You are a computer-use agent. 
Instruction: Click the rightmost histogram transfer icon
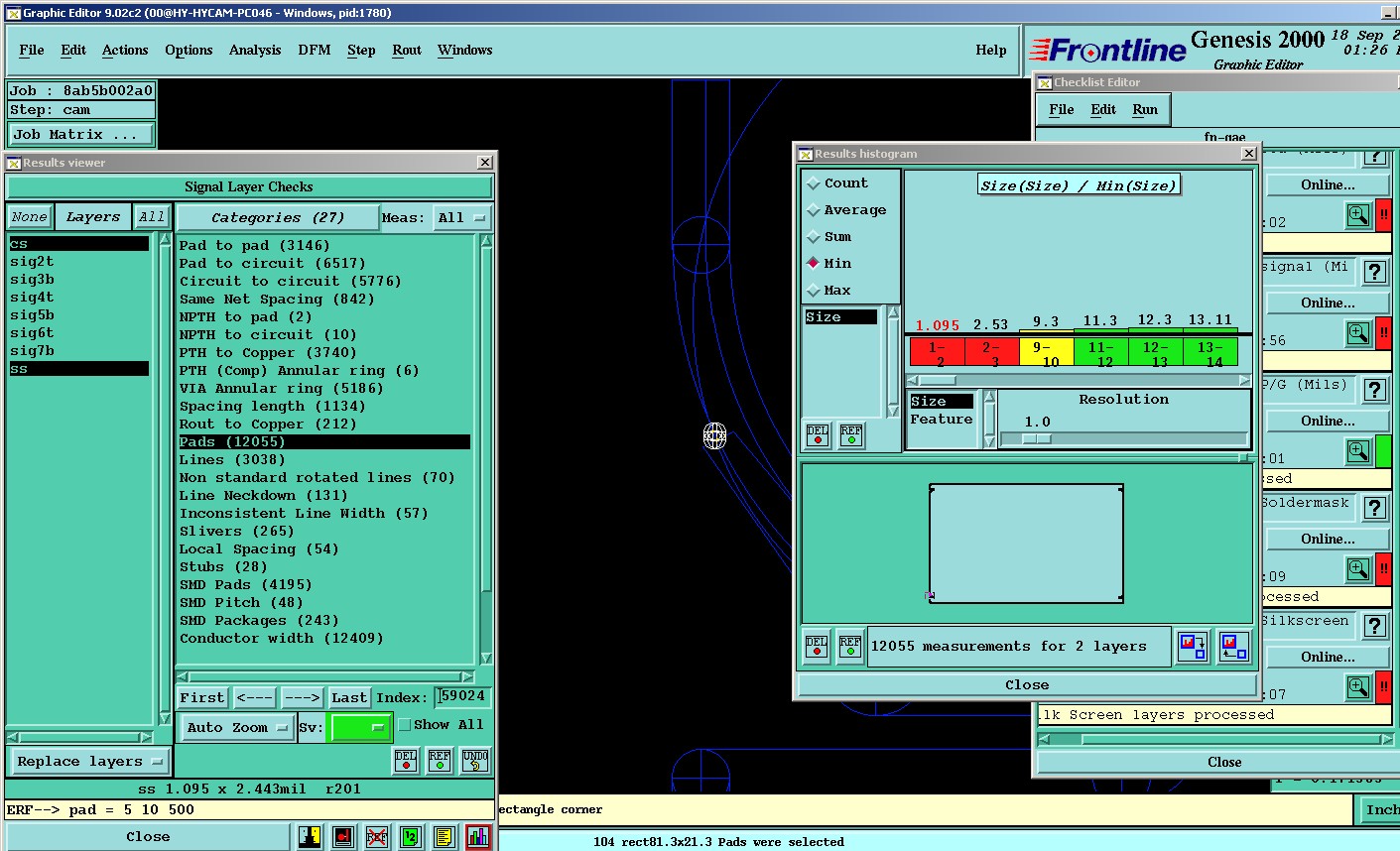1233,647
